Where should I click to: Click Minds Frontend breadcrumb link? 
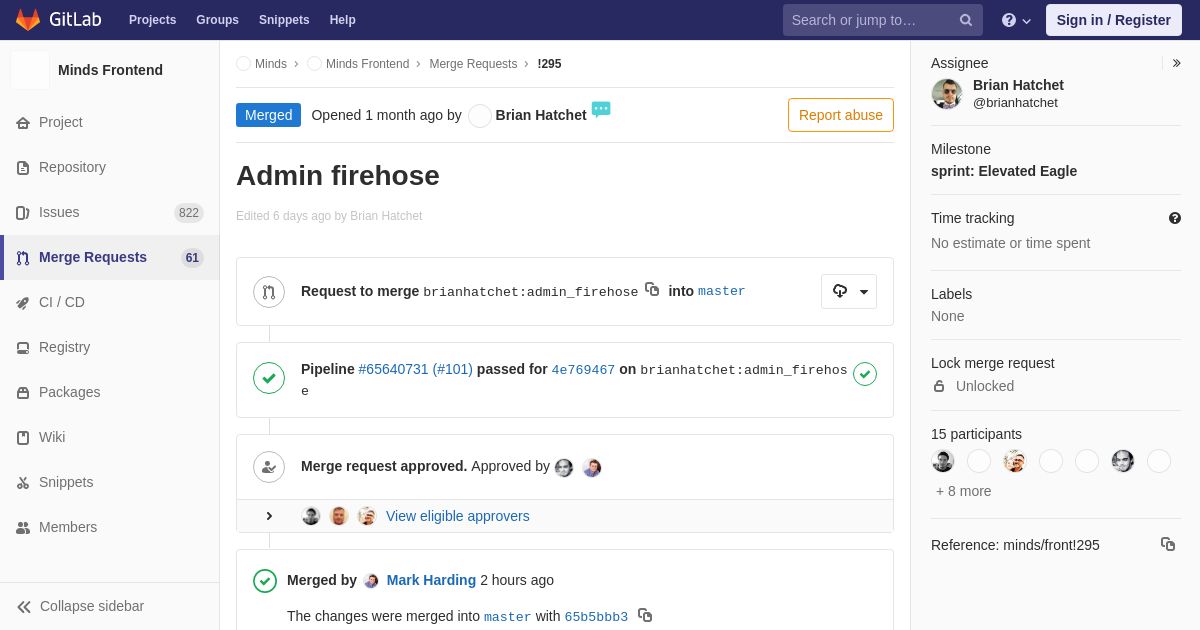click(367, 64)
